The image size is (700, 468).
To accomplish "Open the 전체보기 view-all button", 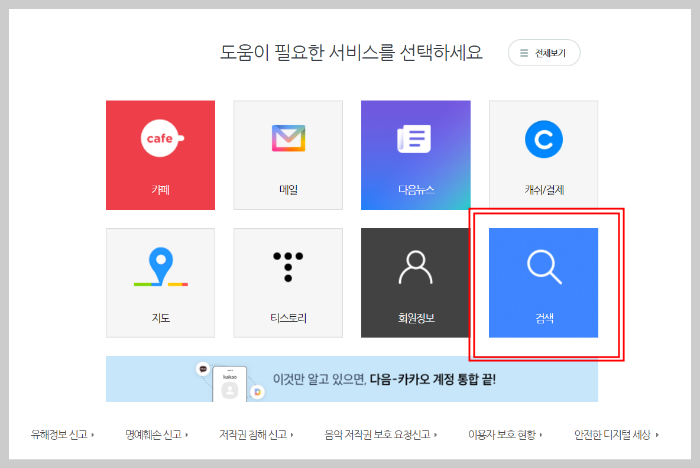I will 544,53.
